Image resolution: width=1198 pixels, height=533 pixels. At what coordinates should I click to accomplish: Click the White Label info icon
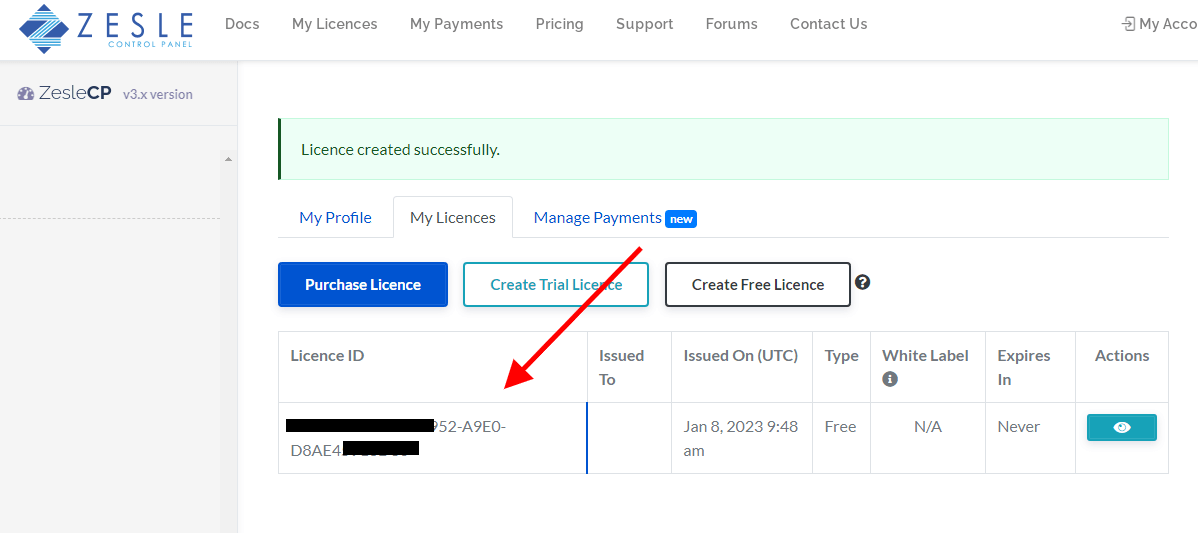click(890, 379)
